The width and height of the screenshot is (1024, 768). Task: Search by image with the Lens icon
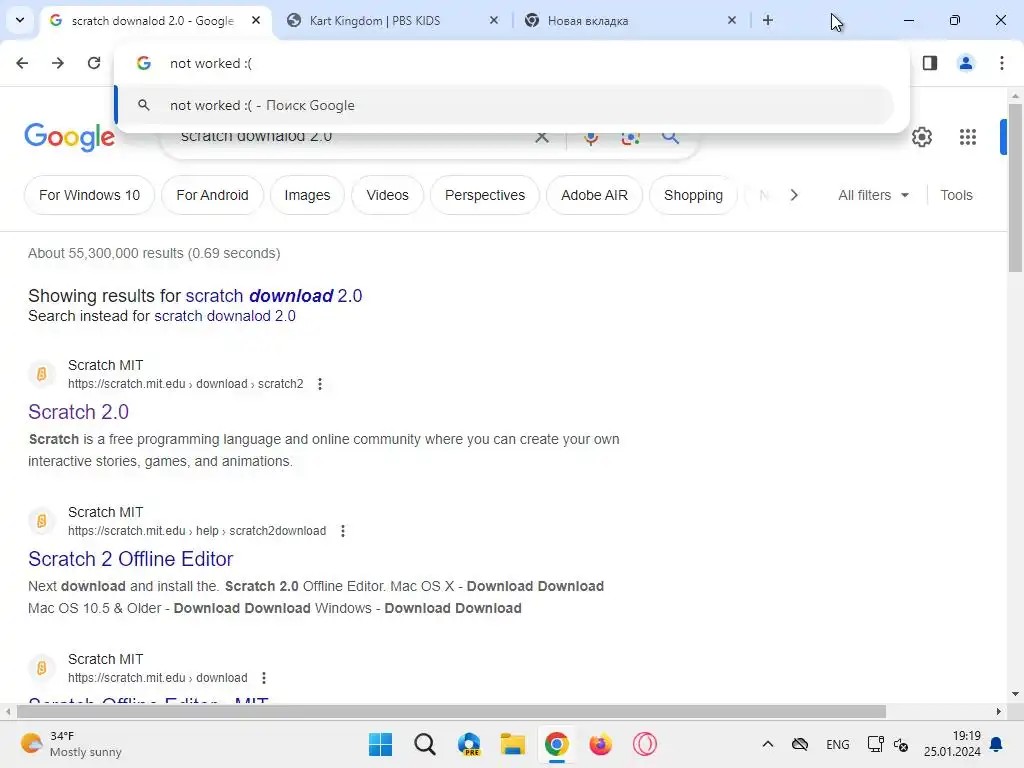[630, 138]
